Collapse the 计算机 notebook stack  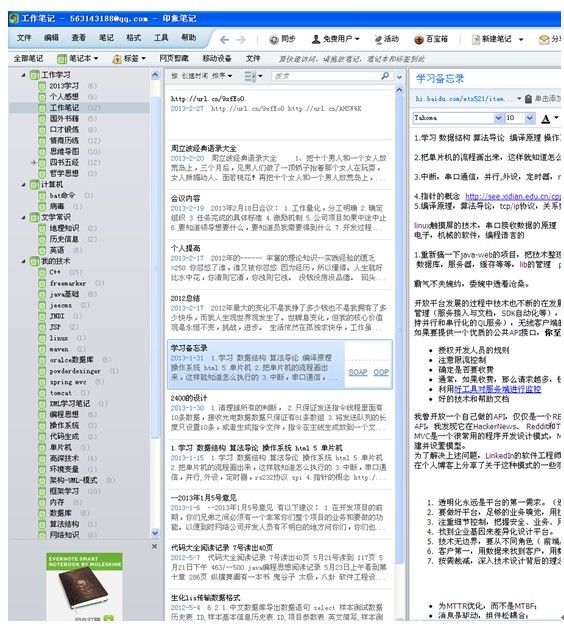[x=23, y=185]
